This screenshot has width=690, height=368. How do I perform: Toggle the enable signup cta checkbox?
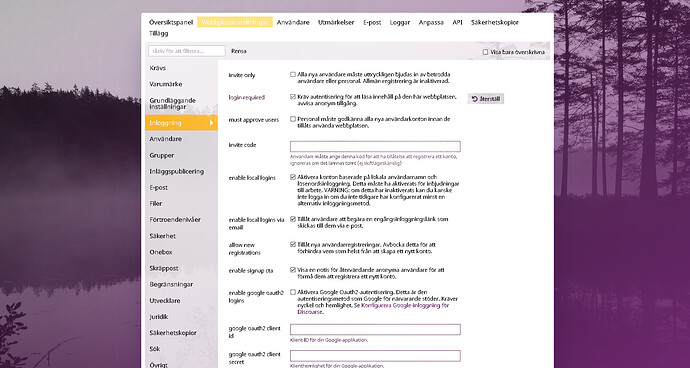coord(293,270)
